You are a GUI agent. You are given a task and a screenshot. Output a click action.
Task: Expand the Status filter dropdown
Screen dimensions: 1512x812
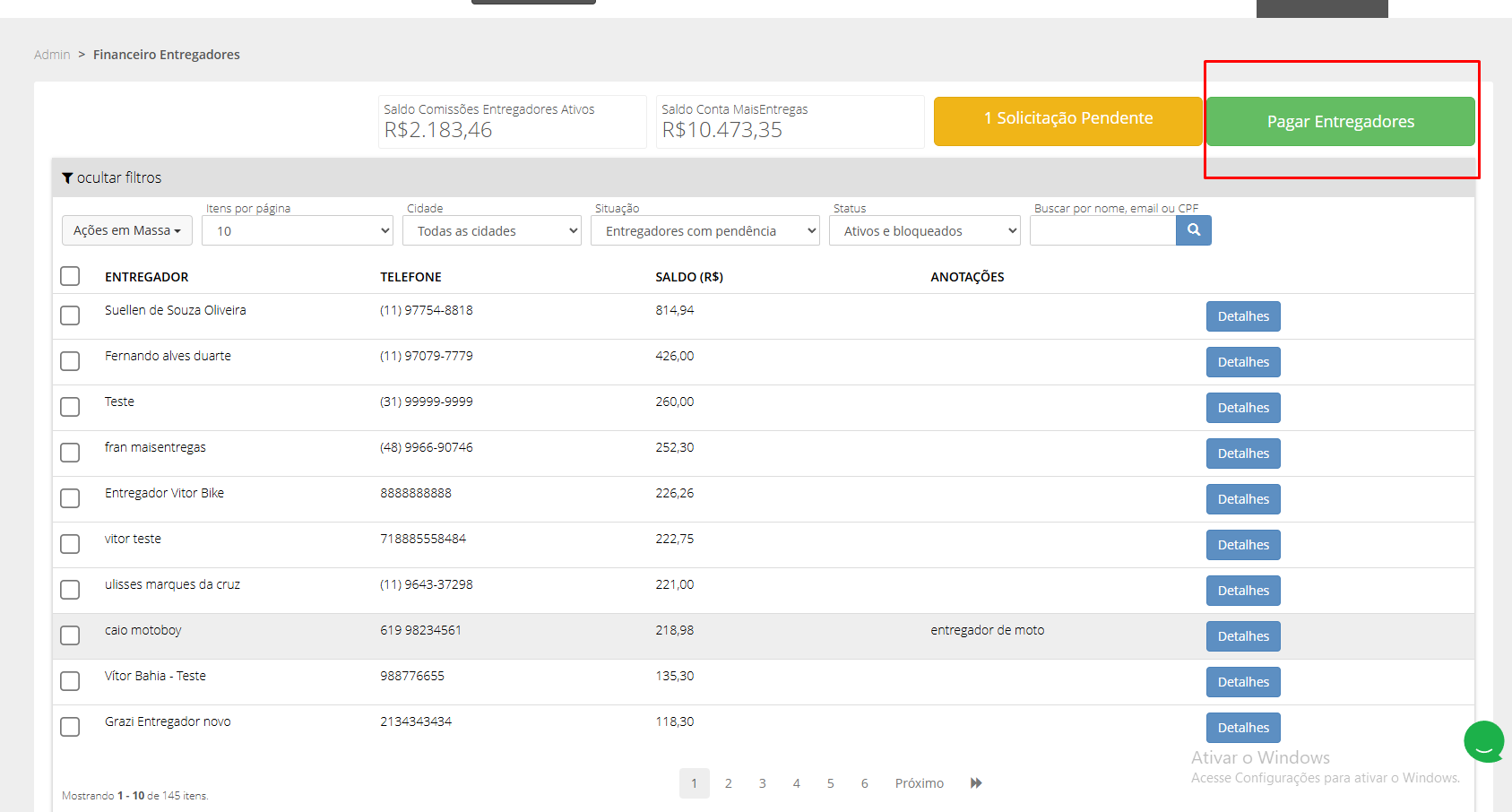point(925,230)
